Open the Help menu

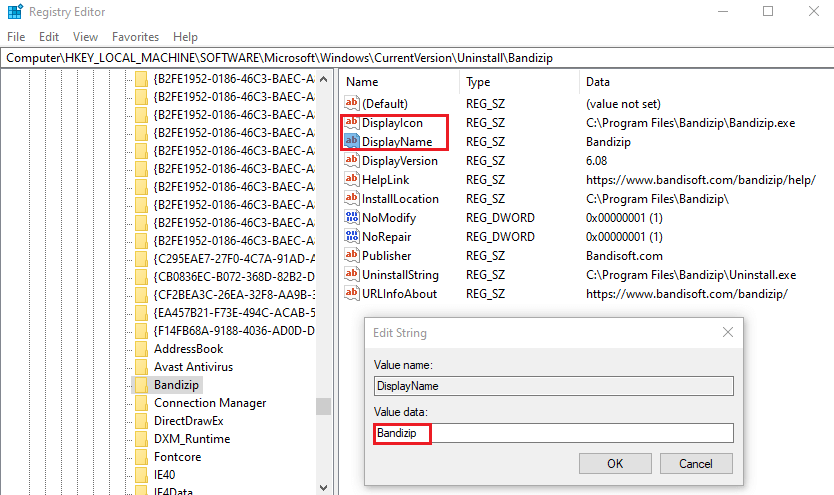pyautogui.click(x=186, y=37)
